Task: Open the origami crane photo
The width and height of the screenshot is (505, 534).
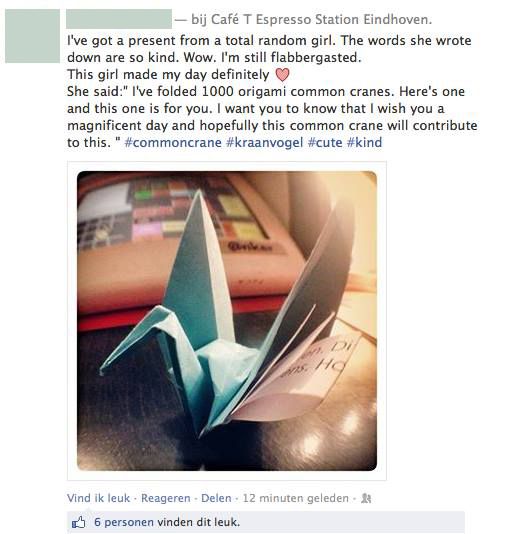Action: pos(227,320)
